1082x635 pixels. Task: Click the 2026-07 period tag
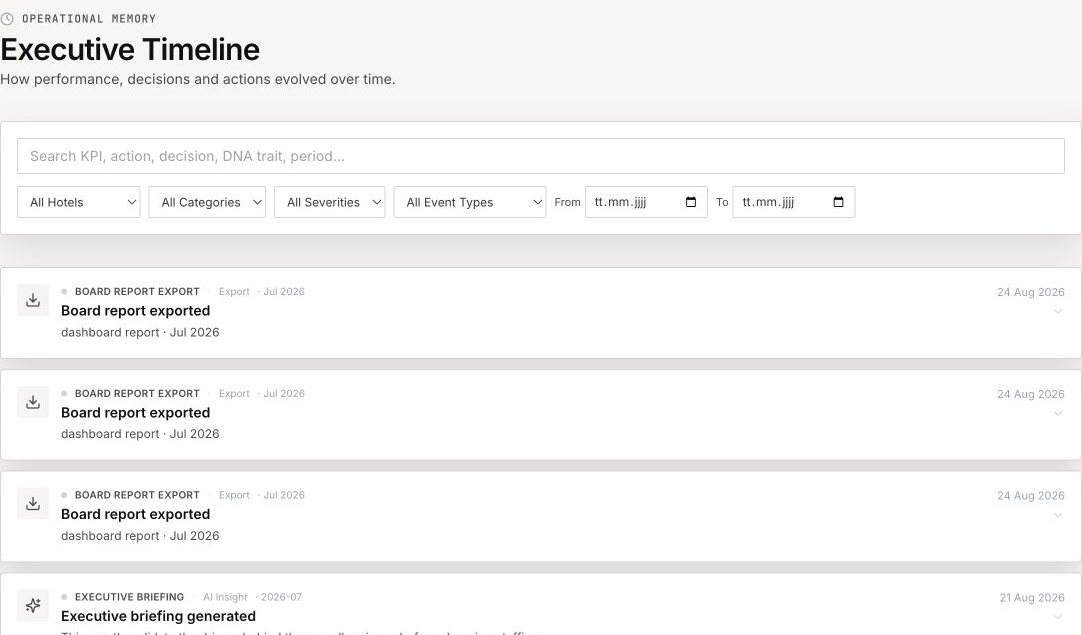(282, 597)
